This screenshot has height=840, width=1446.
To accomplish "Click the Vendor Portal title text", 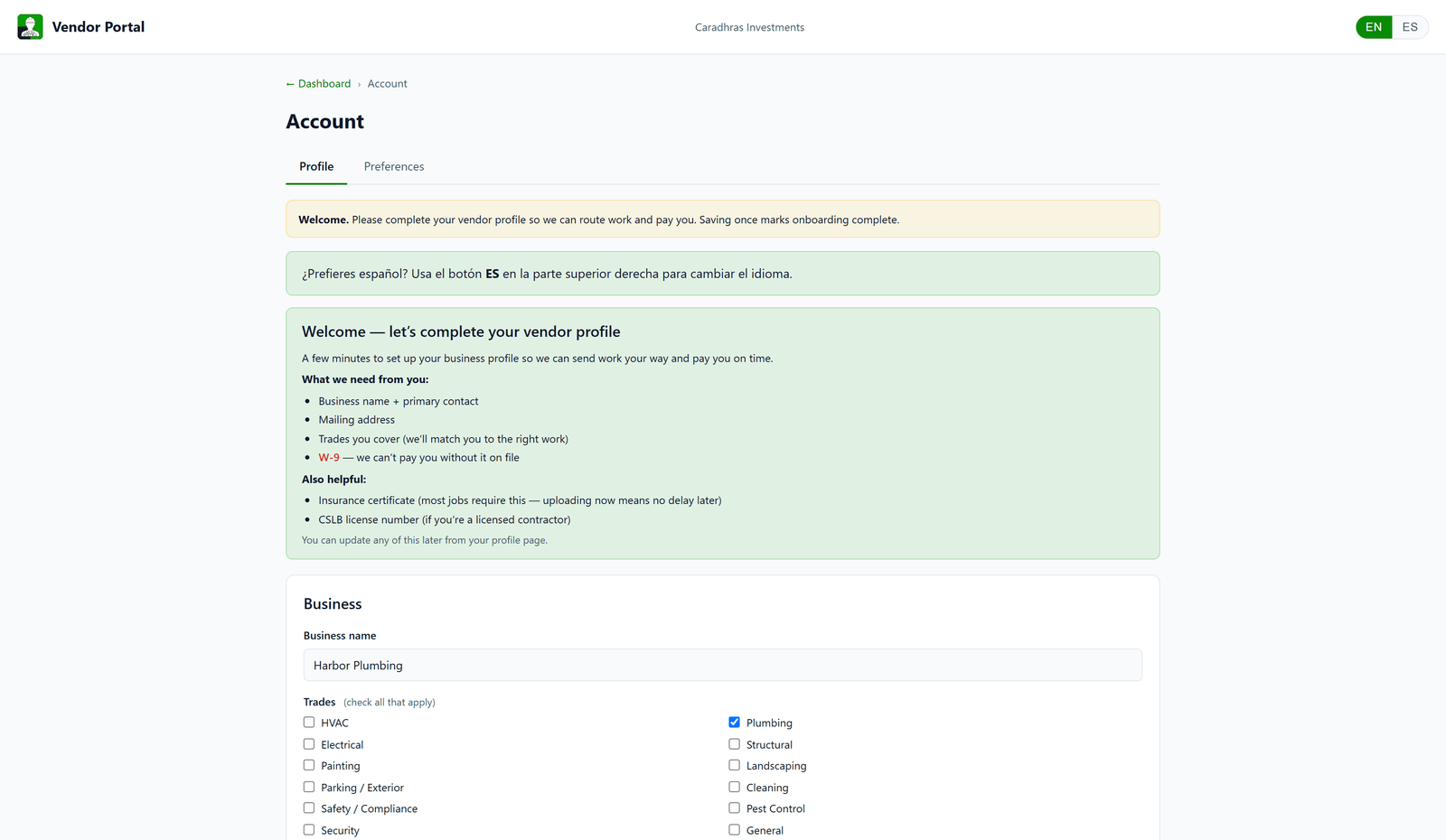I will coord(99,27).
